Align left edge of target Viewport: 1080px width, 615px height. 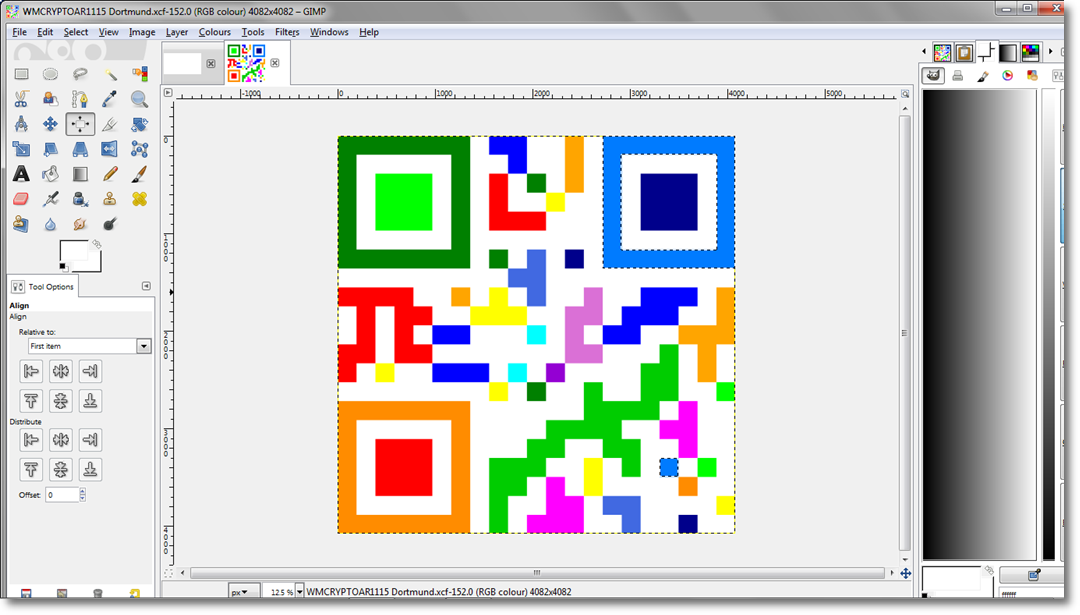[x=31, y=372]
